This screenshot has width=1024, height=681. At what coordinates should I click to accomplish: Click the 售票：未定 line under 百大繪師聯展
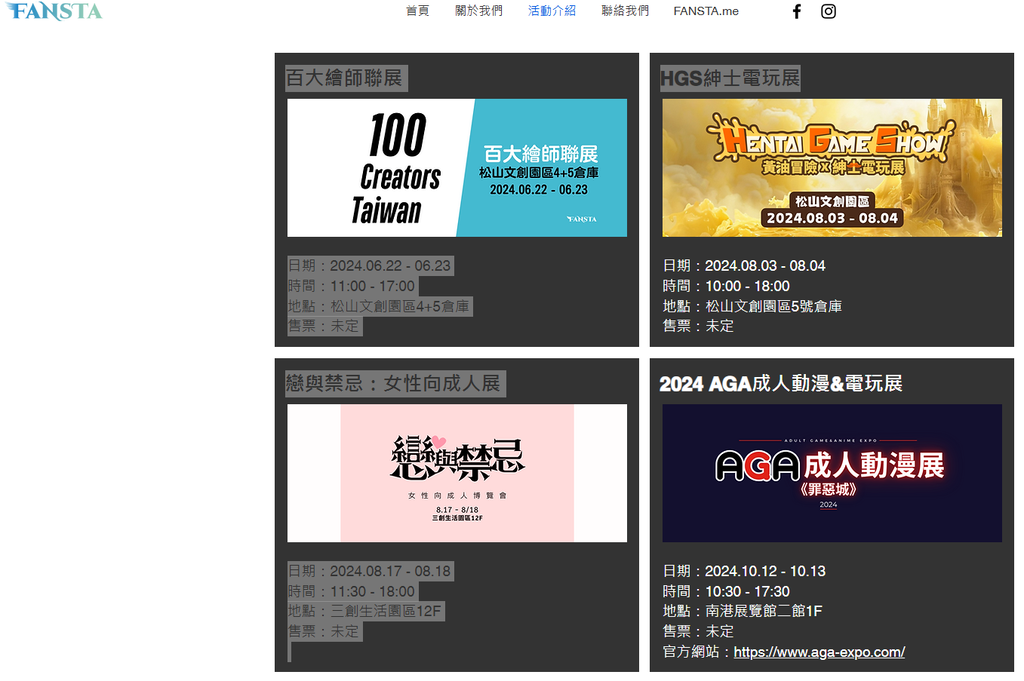324,326
